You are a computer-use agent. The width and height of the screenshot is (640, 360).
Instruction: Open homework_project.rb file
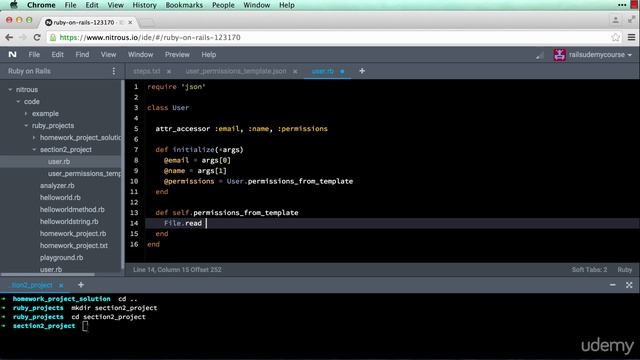tap(73, 233)
